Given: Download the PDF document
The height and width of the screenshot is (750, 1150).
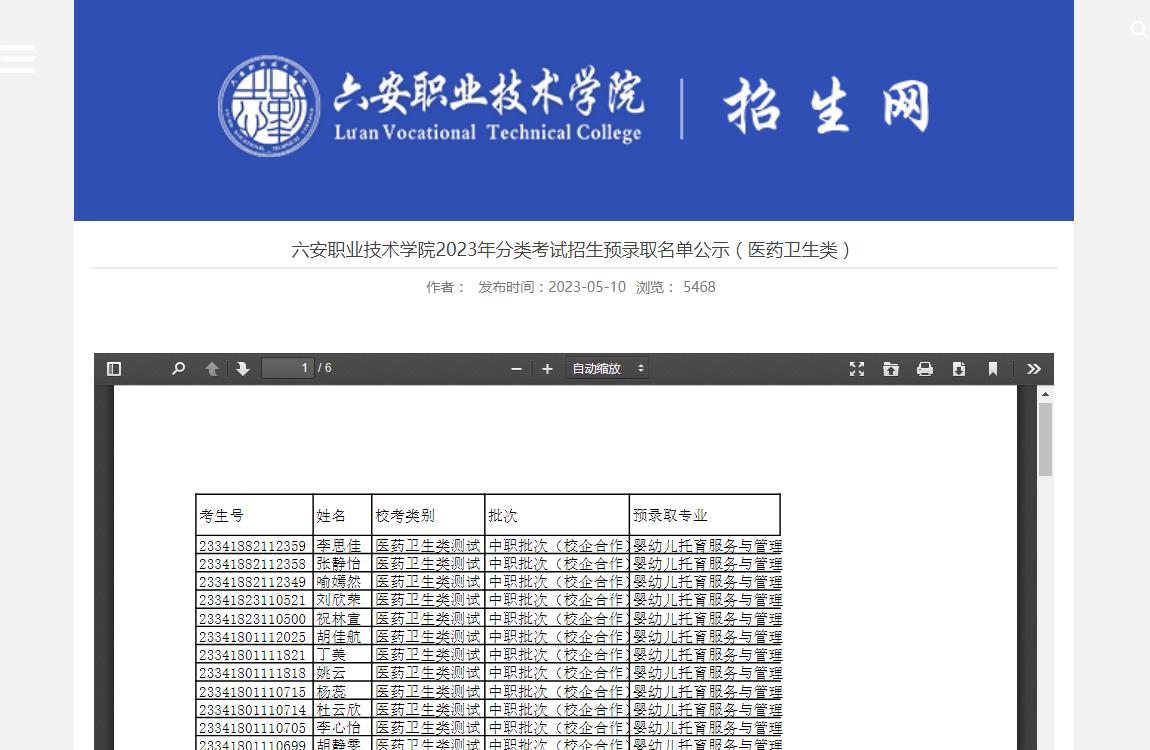Looking at the screenshot, I should [959, 369].
